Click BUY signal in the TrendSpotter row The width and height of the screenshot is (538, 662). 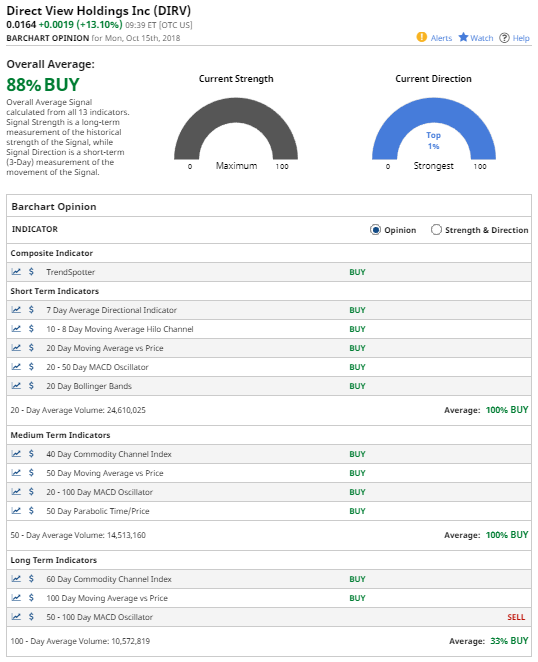pyautogui.click(x=357, y=272)
